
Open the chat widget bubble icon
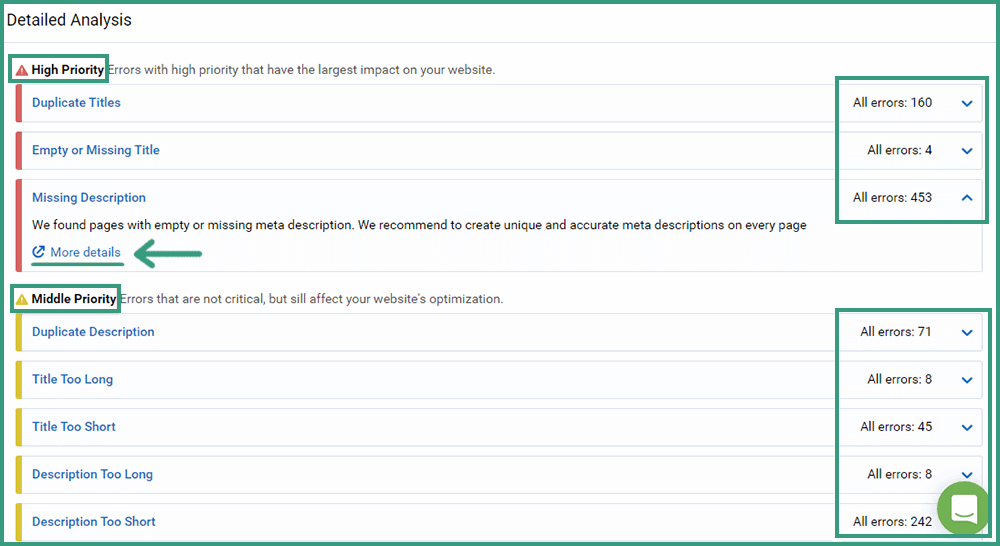click(964, 508)
